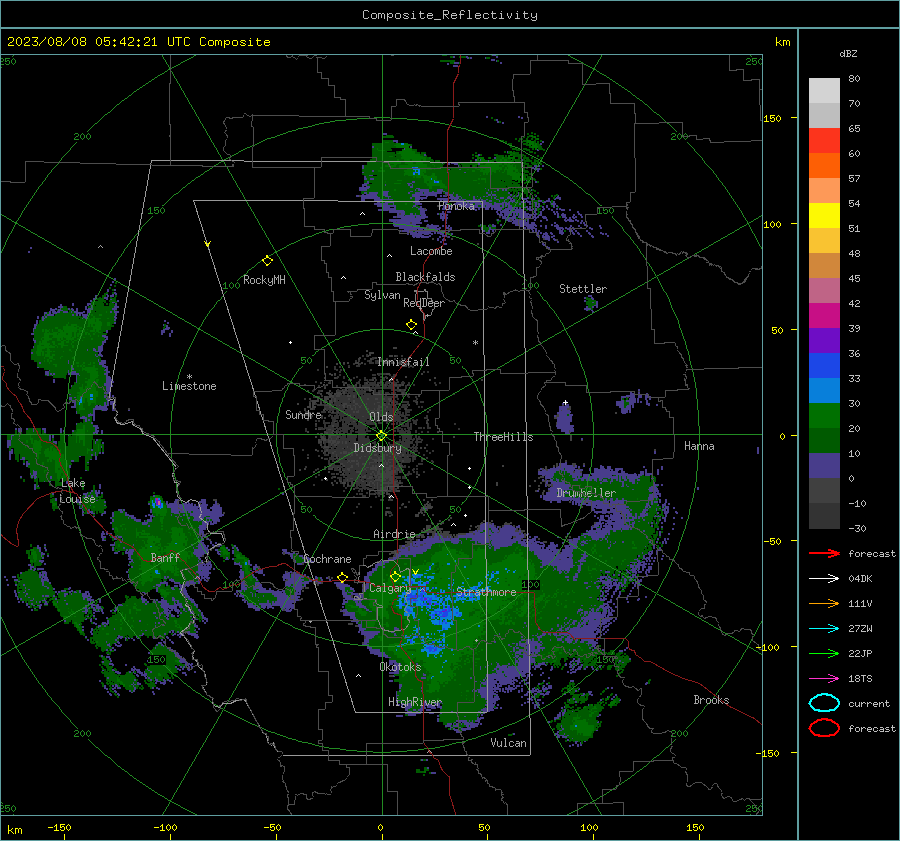Click the Lacombe label

431,251
